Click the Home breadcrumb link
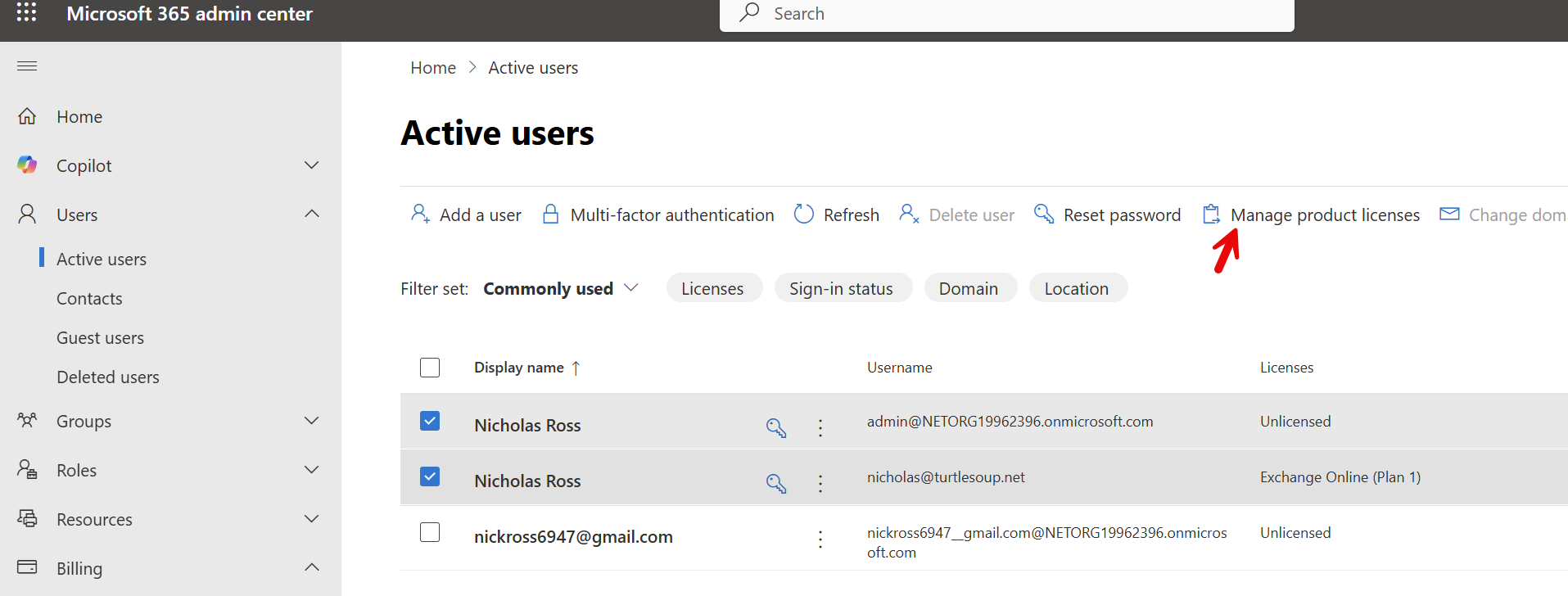The height and width of the screenshot is (596, 1568). pos(433,68)
